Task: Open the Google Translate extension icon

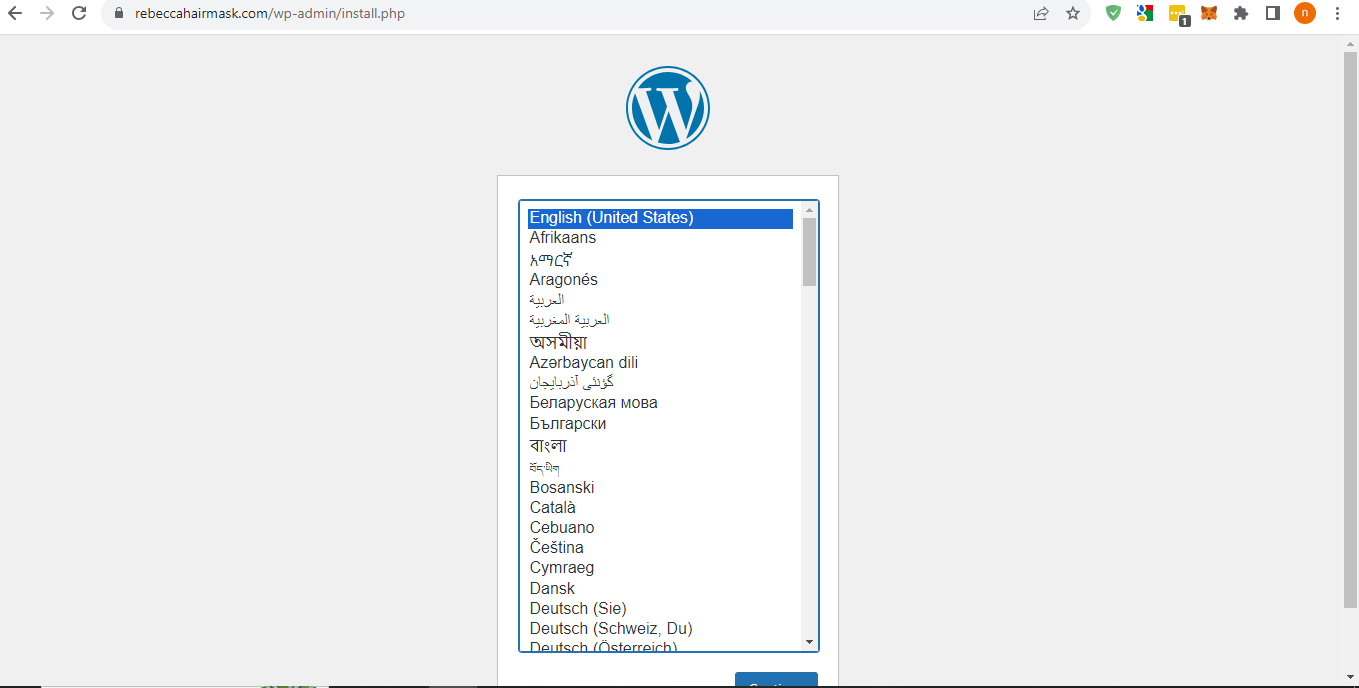Action: pos(1145,13)
